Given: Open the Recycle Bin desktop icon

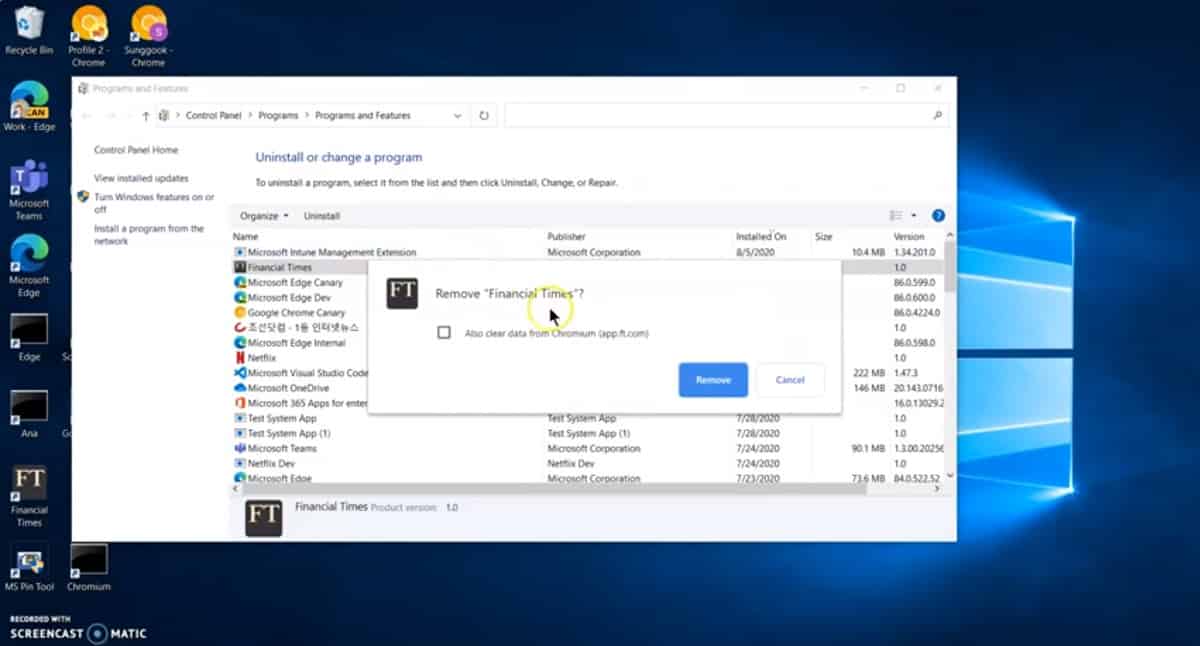Looking at the screenshot, I should click(29, 30).
